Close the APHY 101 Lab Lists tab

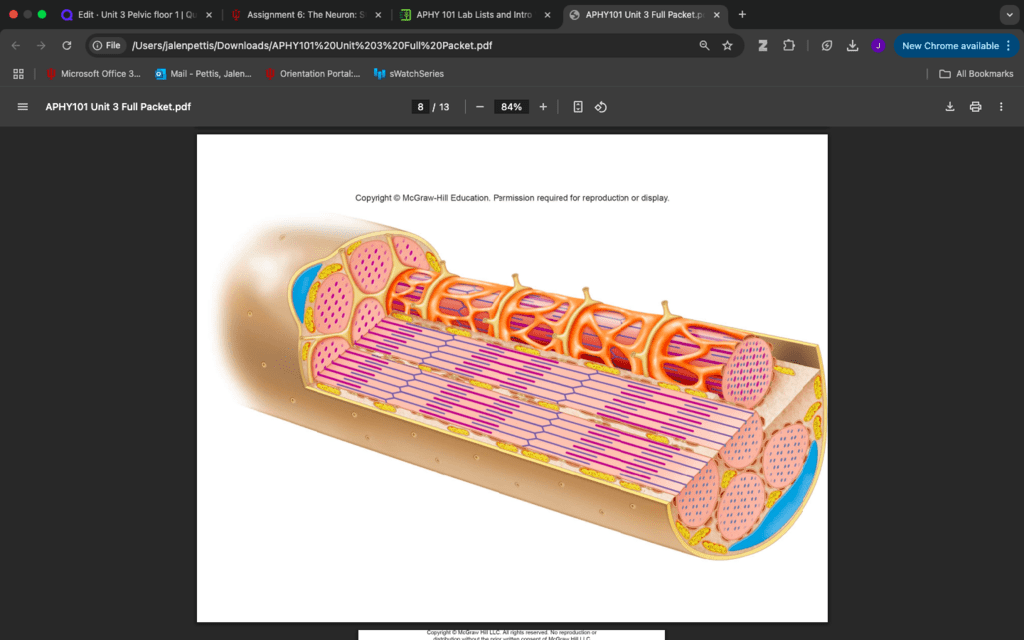click(x=547, y=14)
